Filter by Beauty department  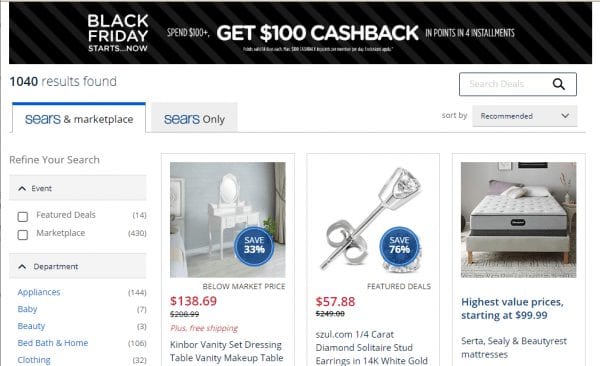[31, 326]
